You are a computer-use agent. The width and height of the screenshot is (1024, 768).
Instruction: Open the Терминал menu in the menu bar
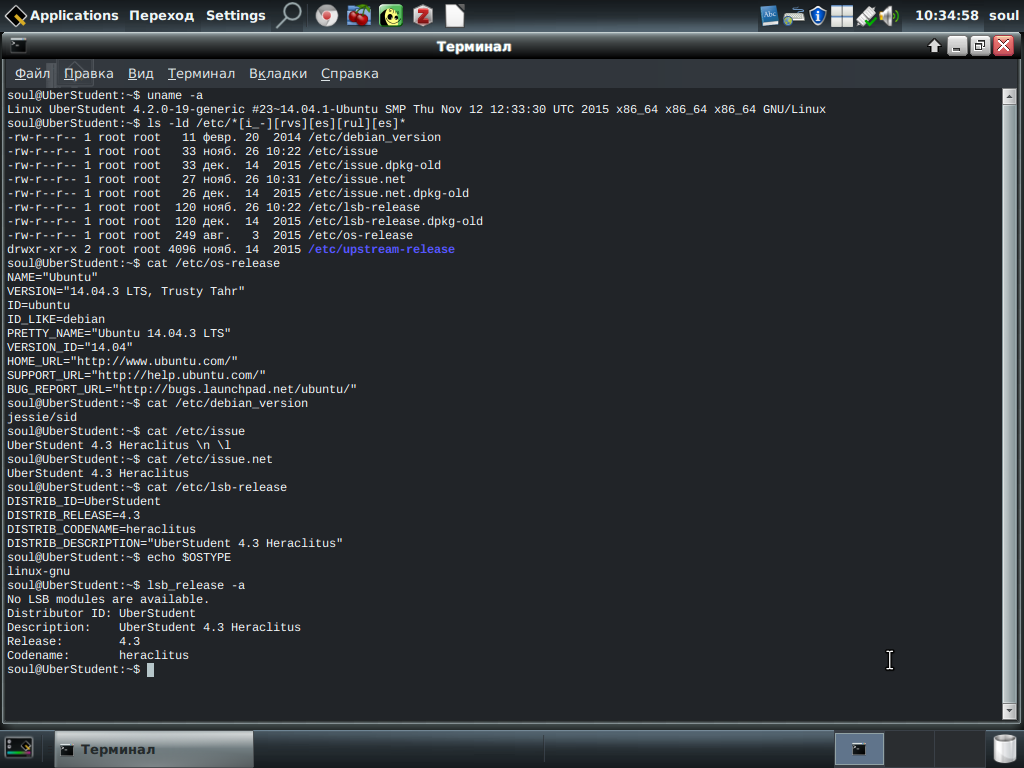201,74
